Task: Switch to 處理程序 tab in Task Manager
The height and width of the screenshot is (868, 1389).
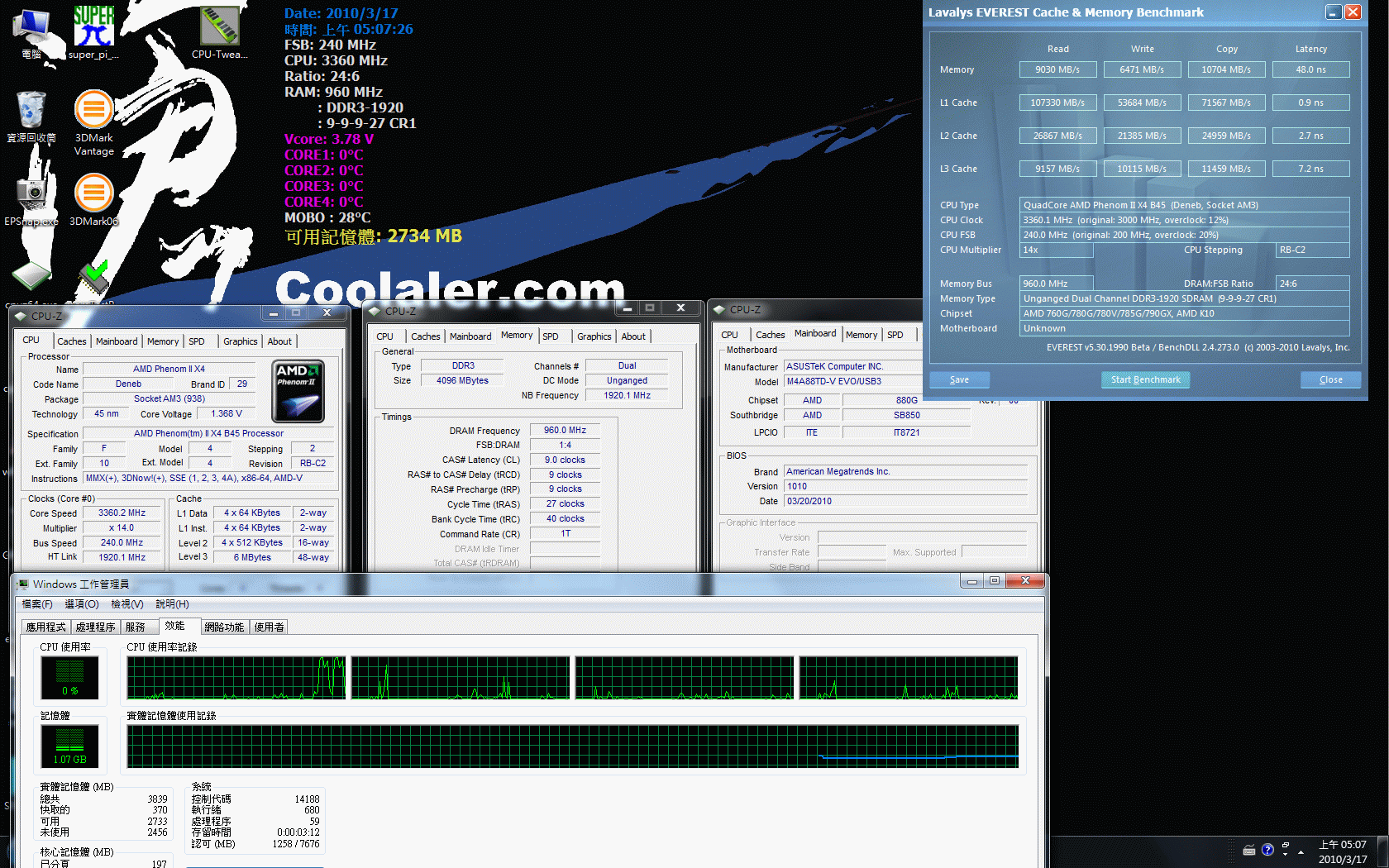Action: point(95,627)
